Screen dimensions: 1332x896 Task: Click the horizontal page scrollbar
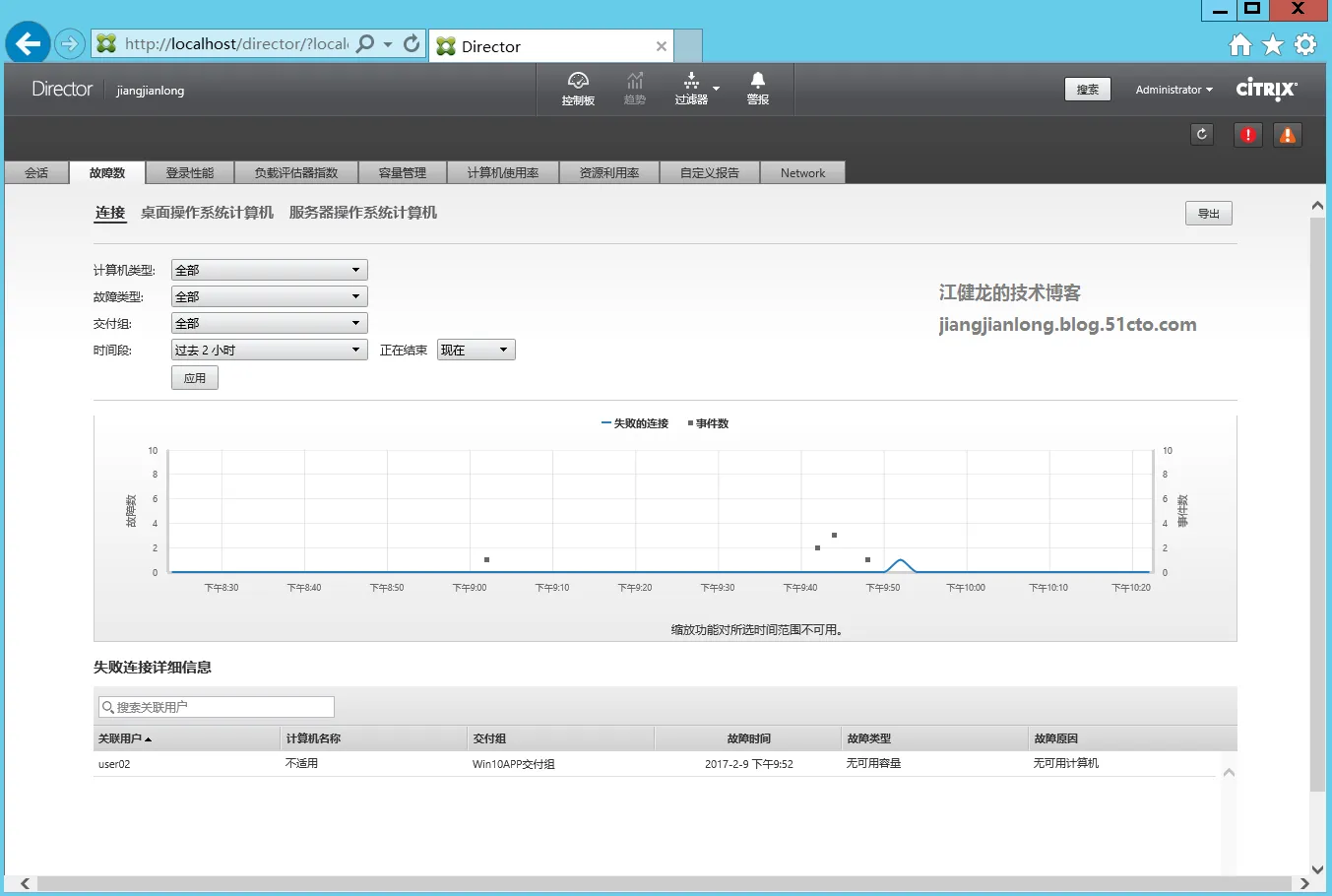(x=665, y=884)
